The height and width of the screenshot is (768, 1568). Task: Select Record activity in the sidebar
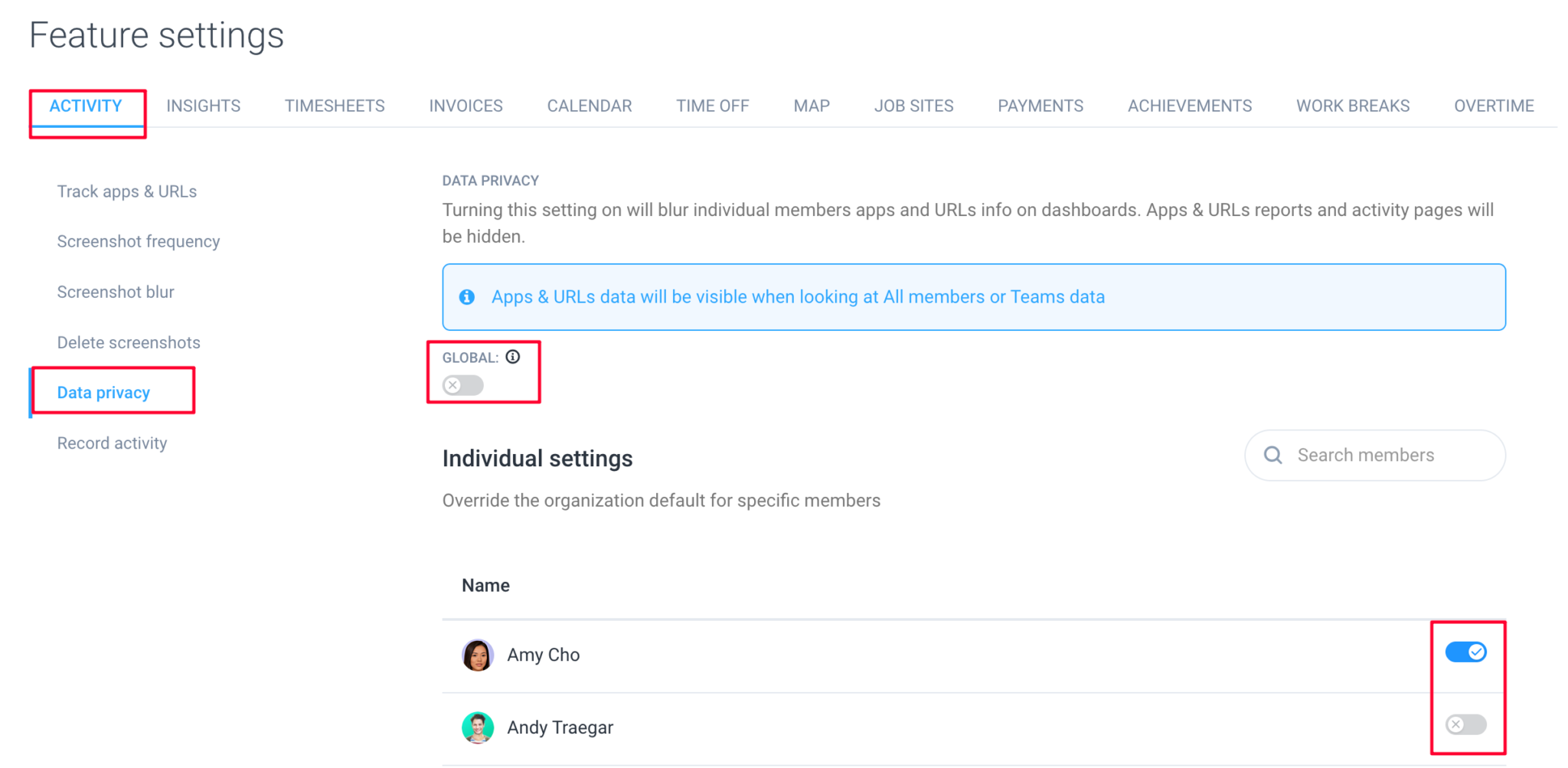click(x=112, y=443)
